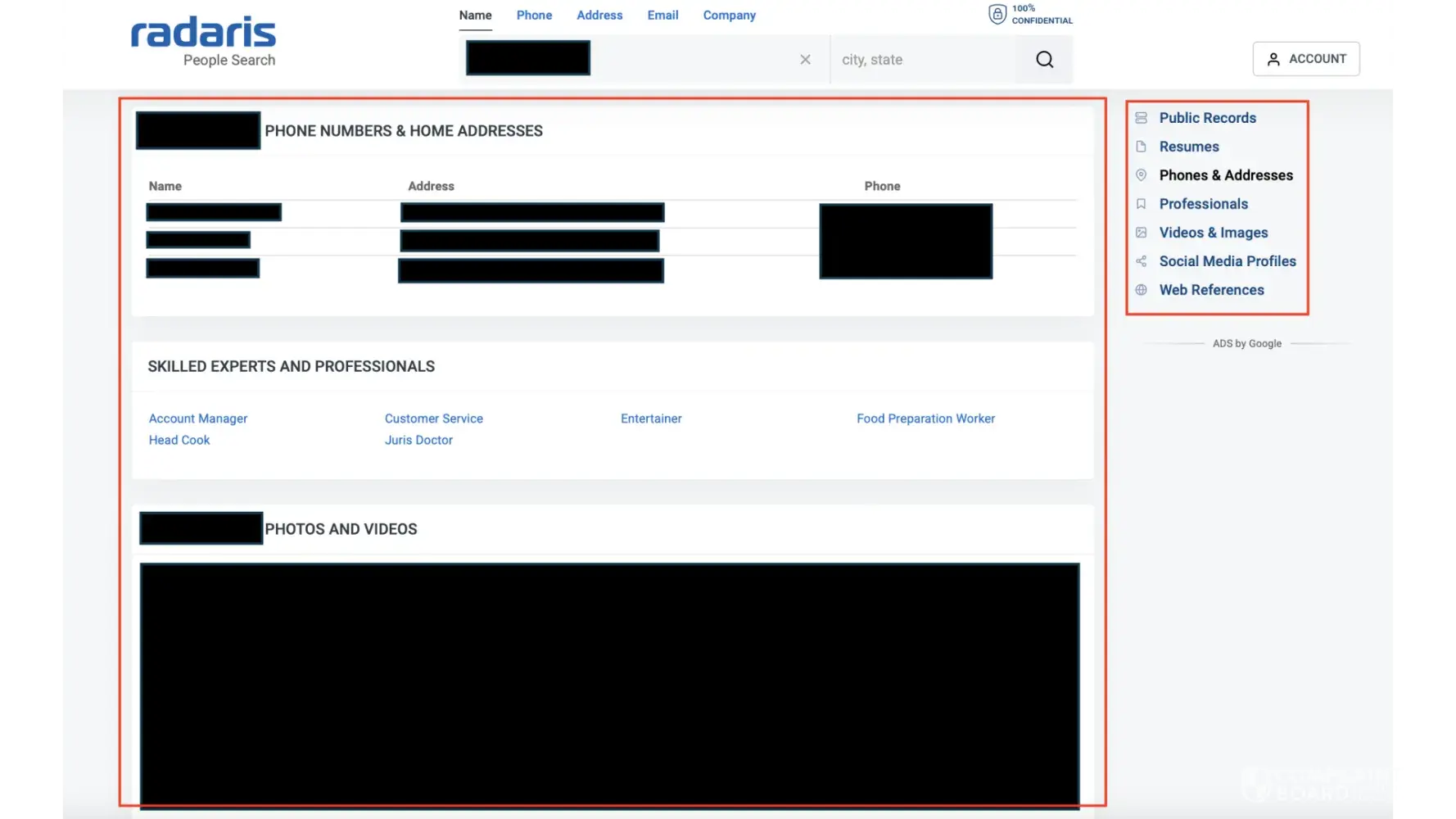Click the Radaris People Search logo
This screenshot has height=819, width=1456.
(203, 41)
